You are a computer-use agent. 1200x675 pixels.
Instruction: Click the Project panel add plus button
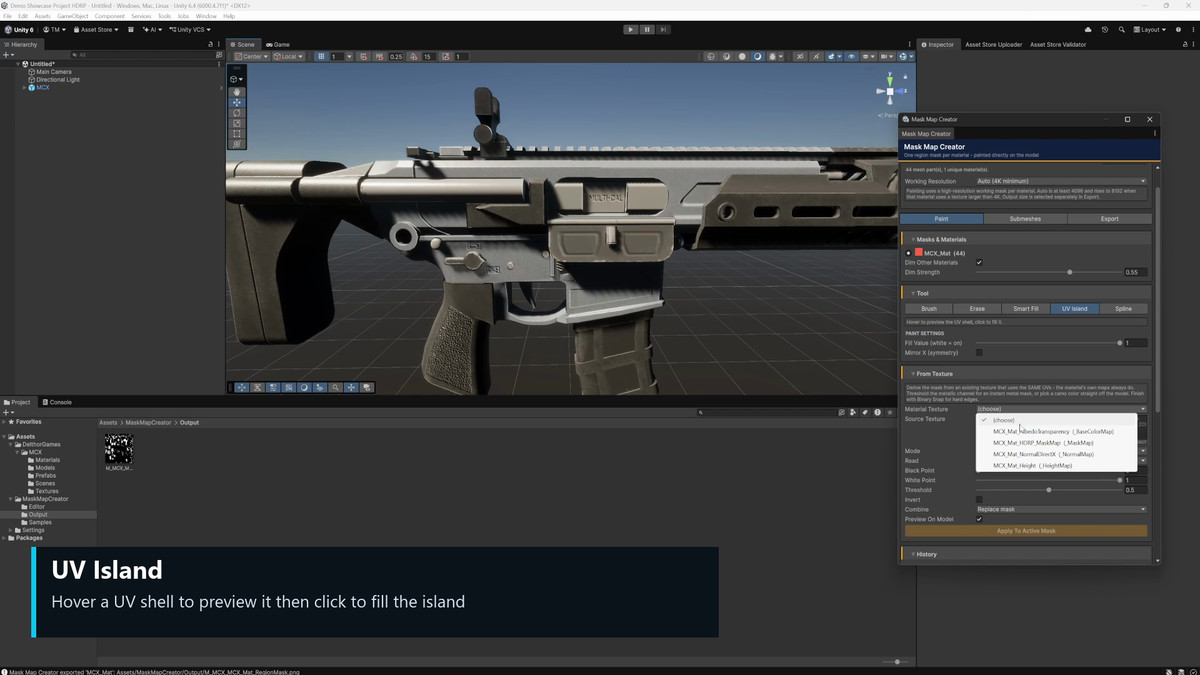pos(8,412)
